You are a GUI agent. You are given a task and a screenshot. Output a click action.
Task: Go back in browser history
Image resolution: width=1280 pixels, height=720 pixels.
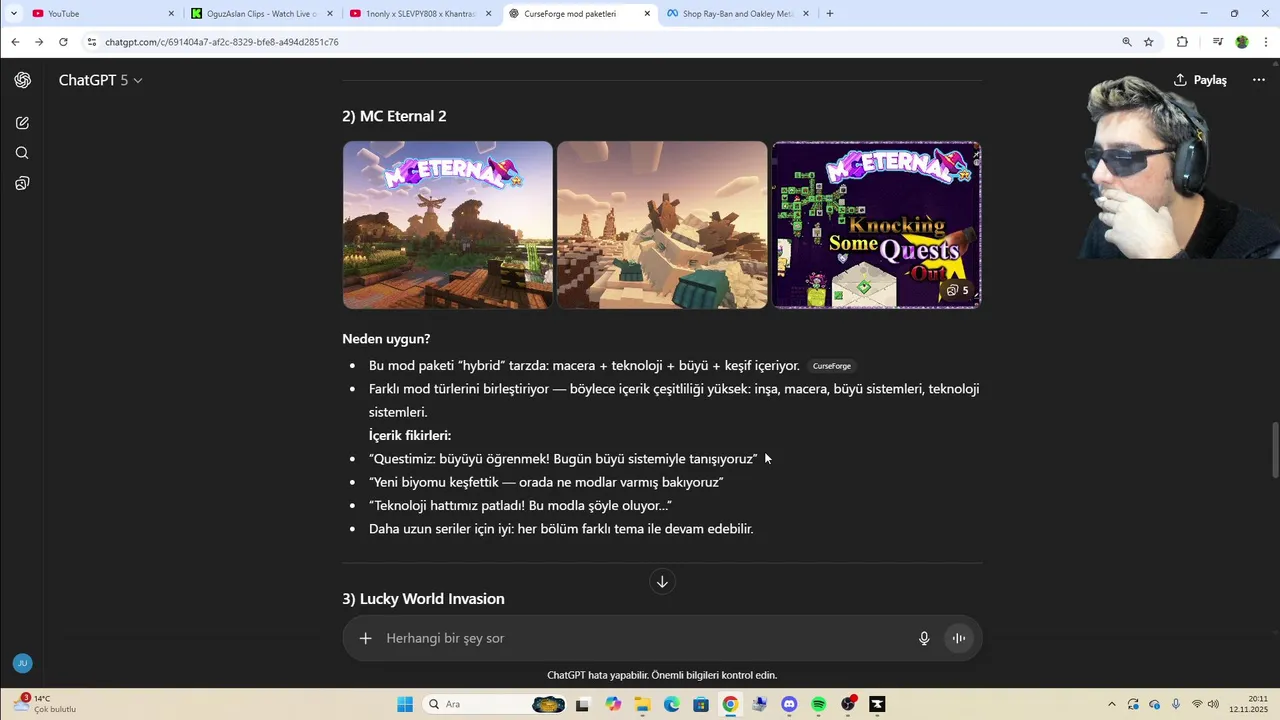coord(15,42)
